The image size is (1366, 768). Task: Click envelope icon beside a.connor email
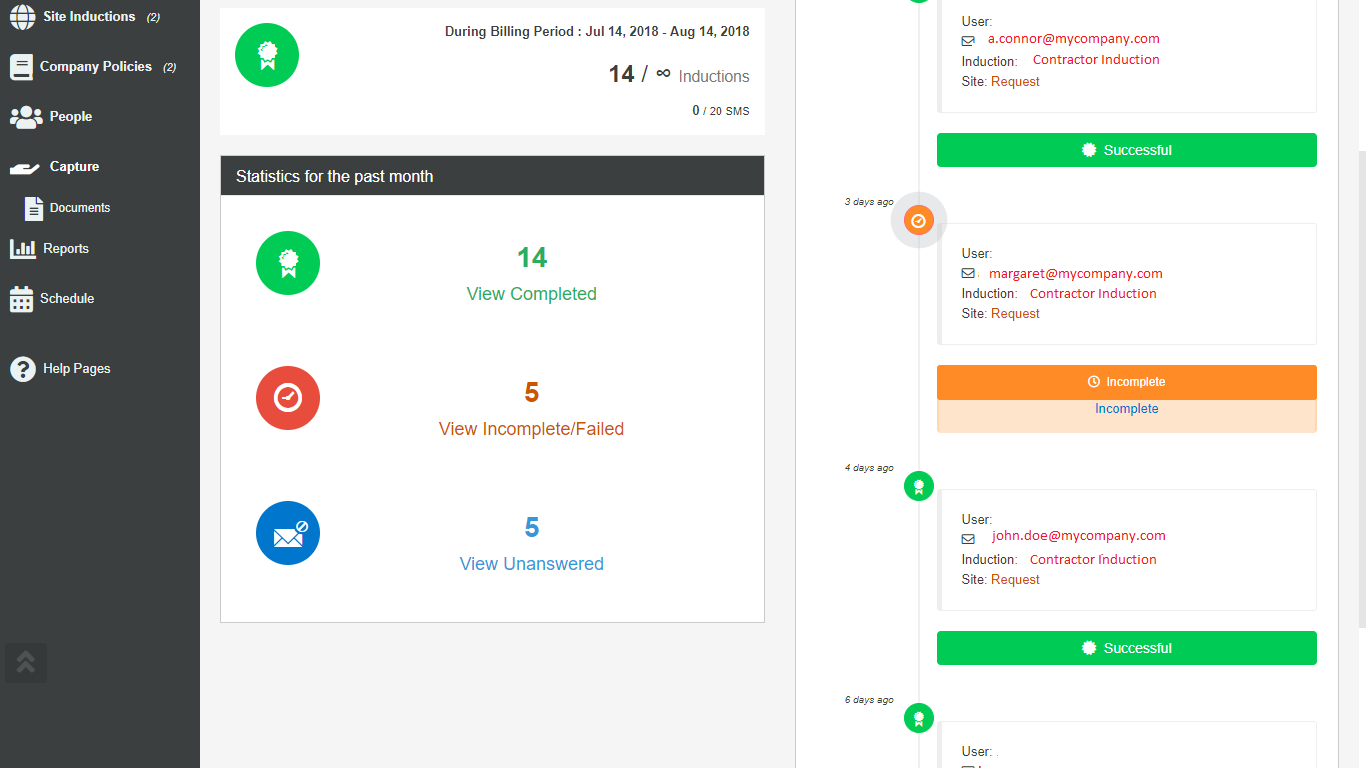[968, 41]
